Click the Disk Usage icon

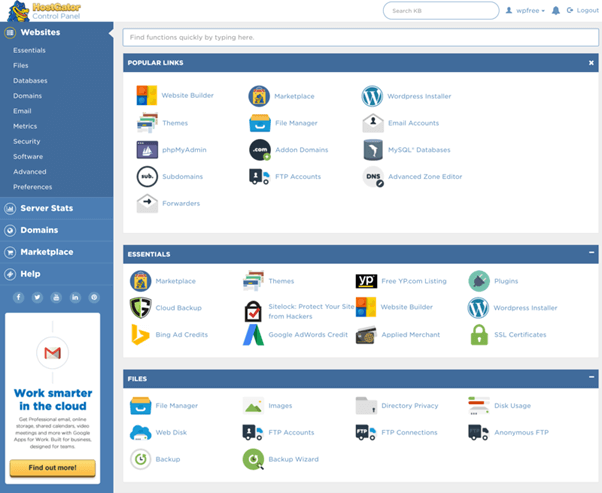(x=479, y=406)
